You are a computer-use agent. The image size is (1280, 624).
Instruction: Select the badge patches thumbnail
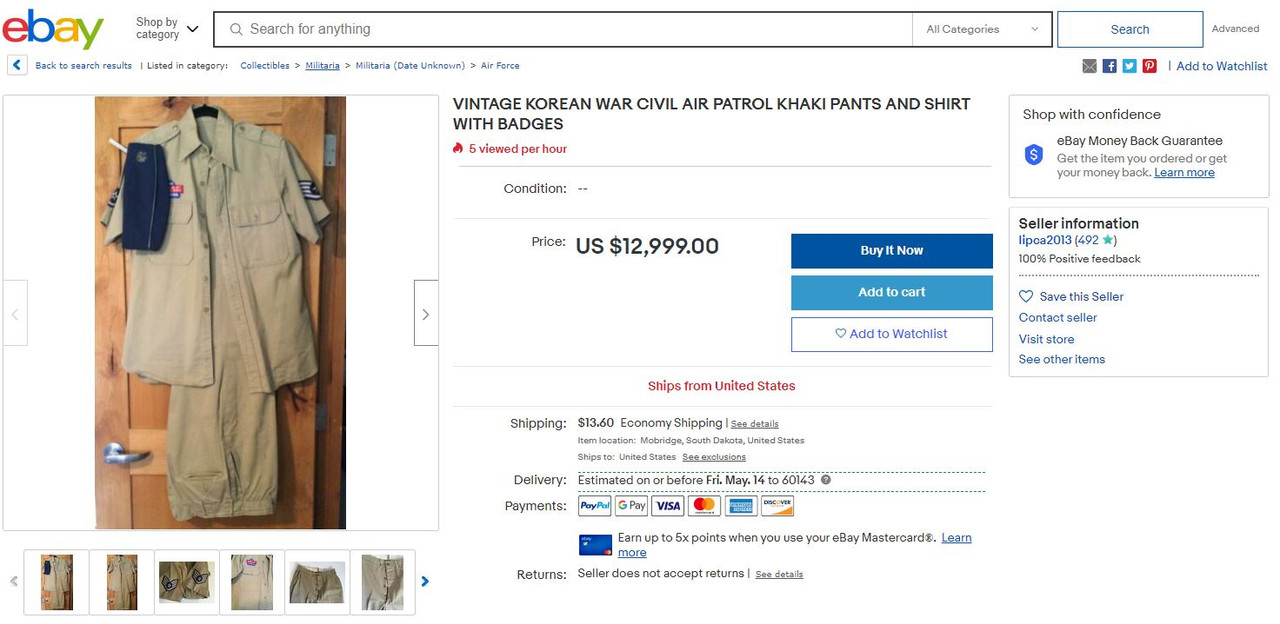coord(187,582)
